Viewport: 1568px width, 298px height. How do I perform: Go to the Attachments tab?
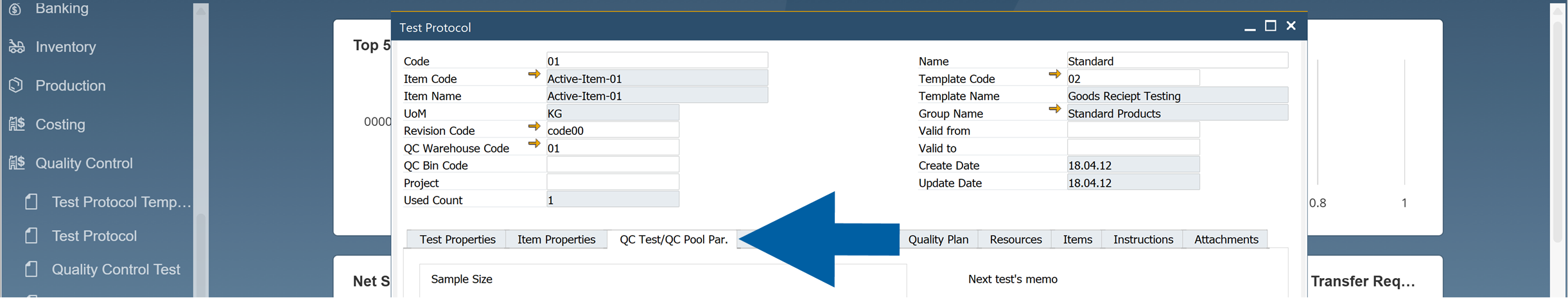pos(1226,240)
